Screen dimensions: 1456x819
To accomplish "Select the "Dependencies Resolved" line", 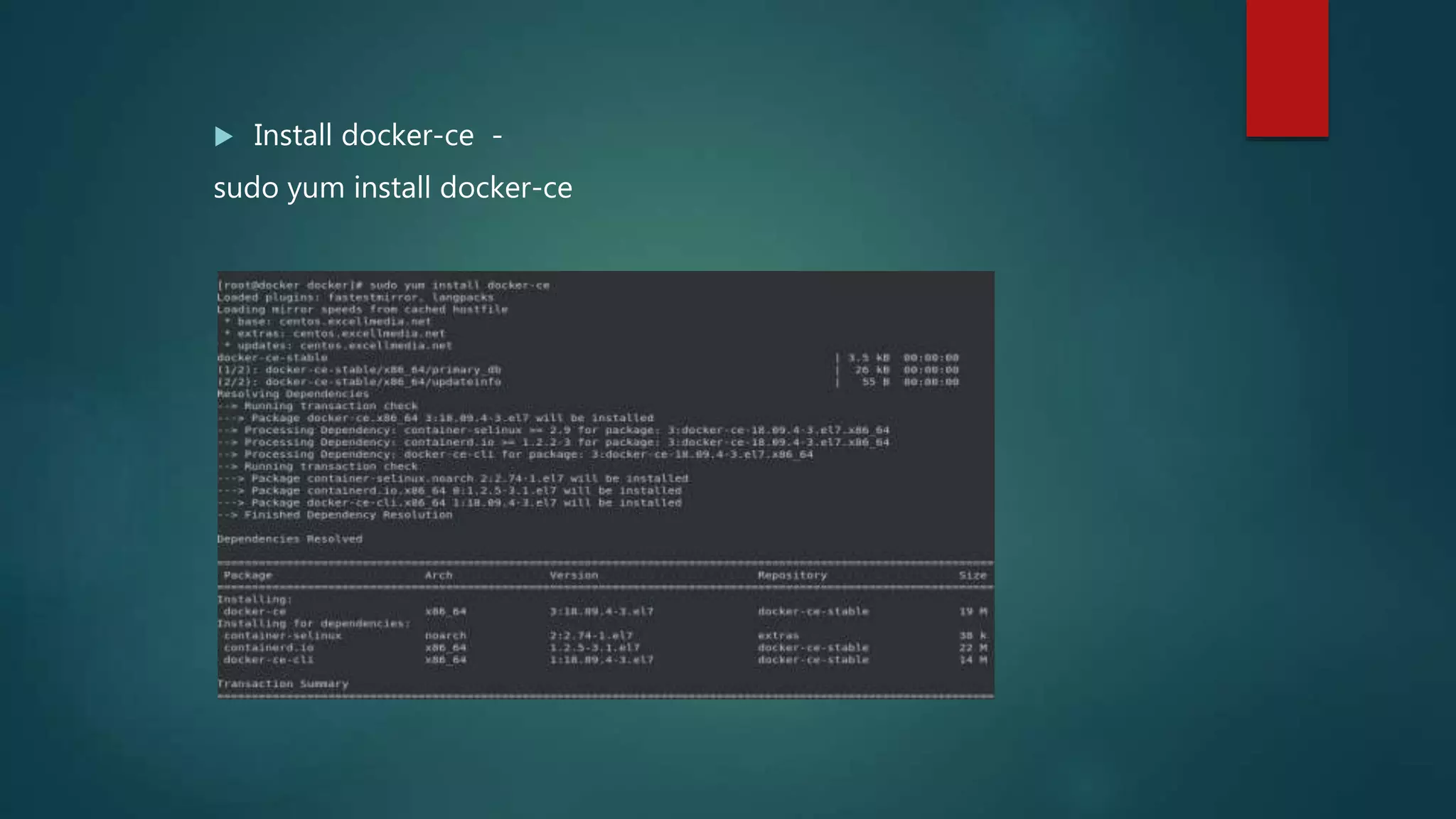I will click(x=289, y=539).
